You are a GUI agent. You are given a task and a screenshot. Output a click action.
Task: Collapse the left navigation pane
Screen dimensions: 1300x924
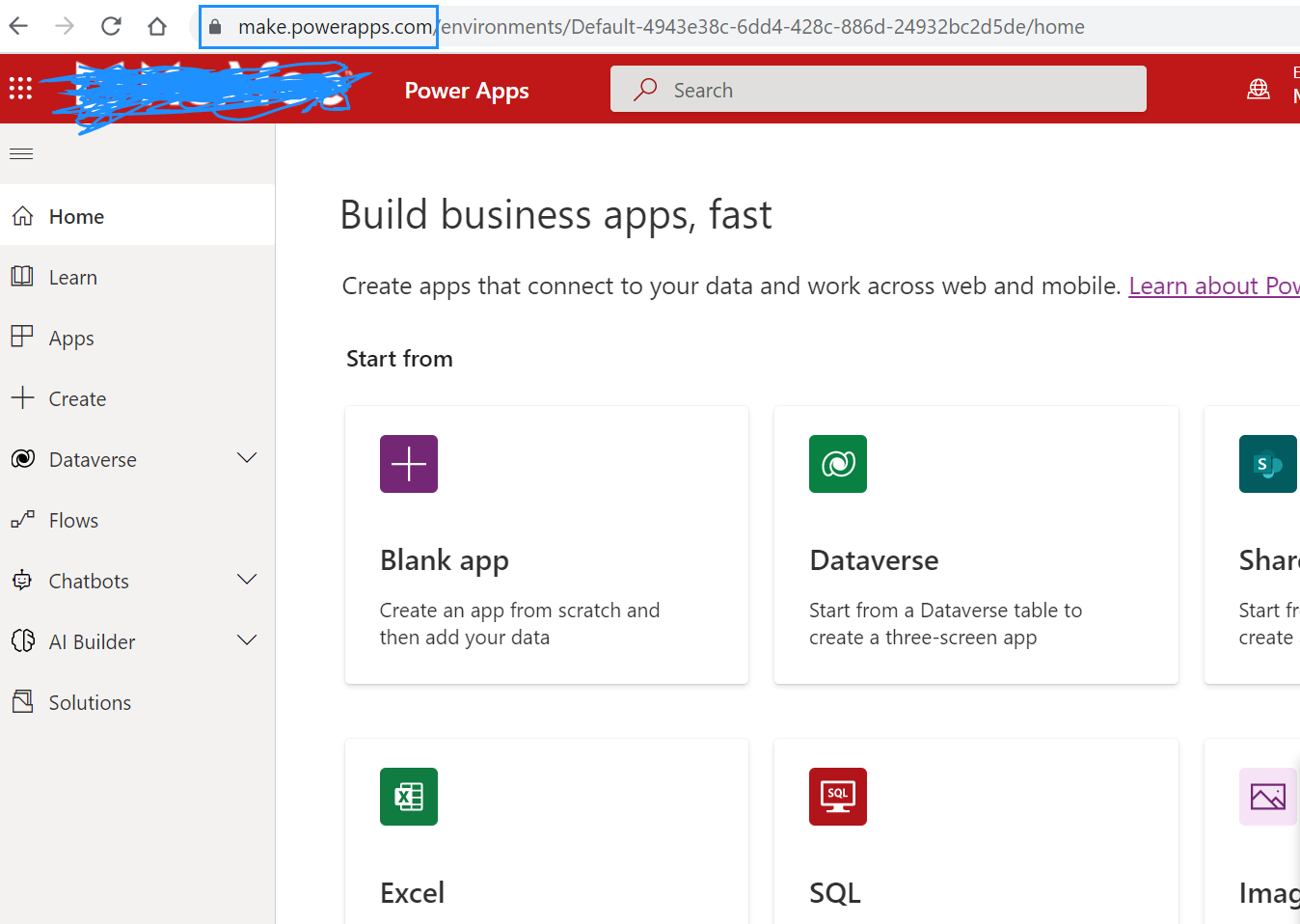pyautogui.click(x=20, y=152)
